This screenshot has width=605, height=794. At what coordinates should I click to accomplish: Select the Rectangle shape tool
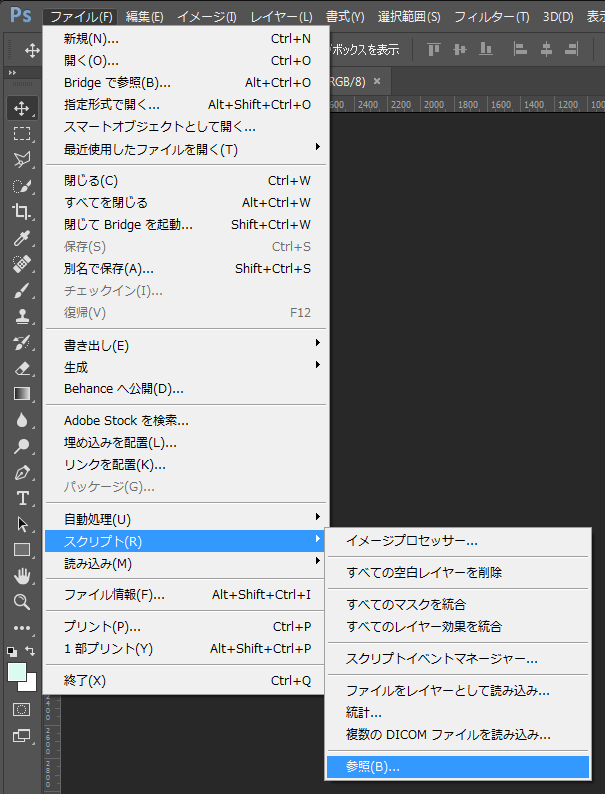pos(22,550)
